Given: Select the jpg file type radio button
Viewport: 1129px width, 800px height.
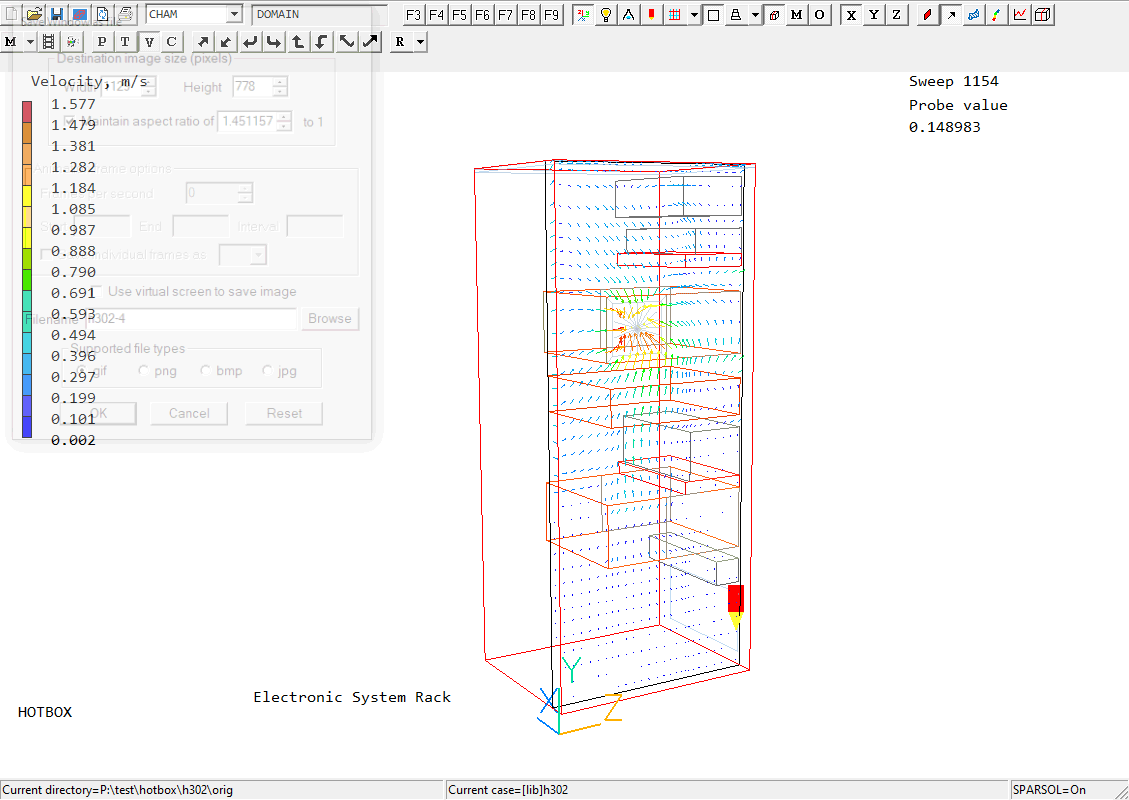Looking at the screenshot, I should point(268,371).
